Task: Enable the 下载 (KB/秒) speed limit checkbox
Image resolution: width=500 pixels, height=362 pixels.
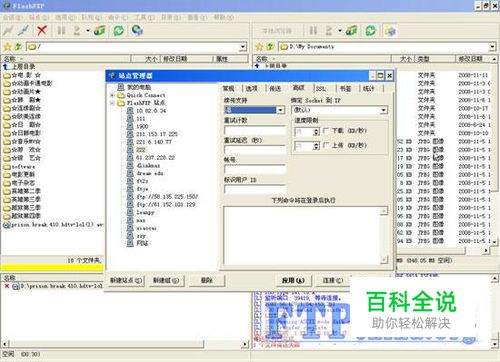Action: point(326,131)
